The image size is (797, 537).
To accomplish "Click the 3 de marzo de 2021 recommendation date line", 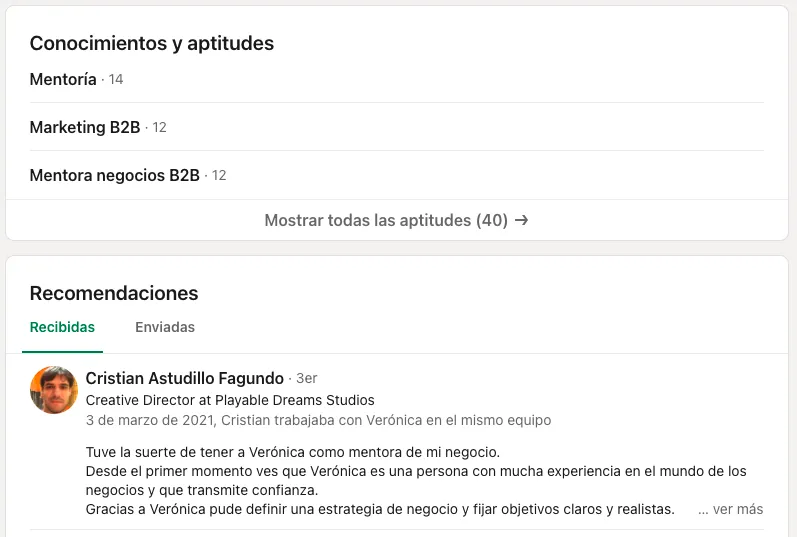I will pyautogui.click(x=318, y=421).
